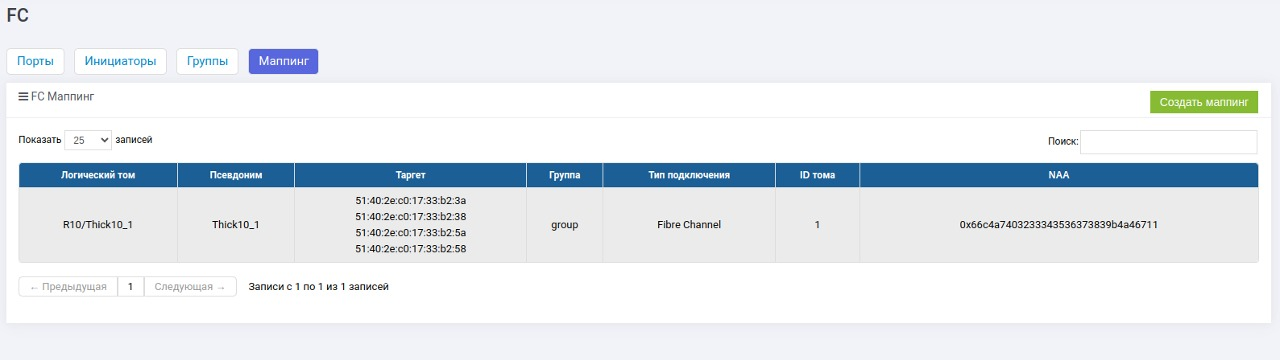The image size is (1280, 360).
Task: Focus the Поиск search field
Action: 1168,142
